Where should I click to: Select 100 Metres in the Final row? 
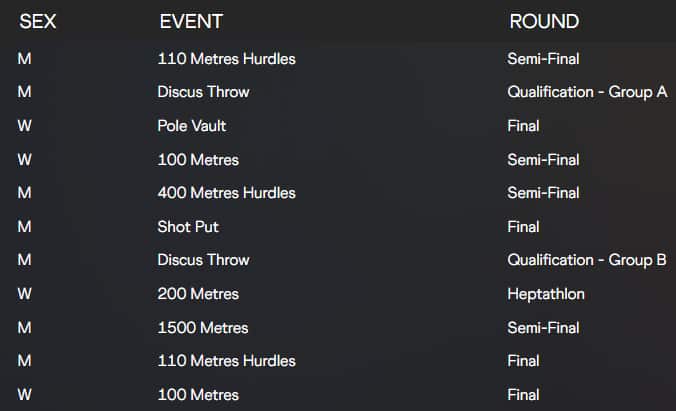tap(198, 395)
